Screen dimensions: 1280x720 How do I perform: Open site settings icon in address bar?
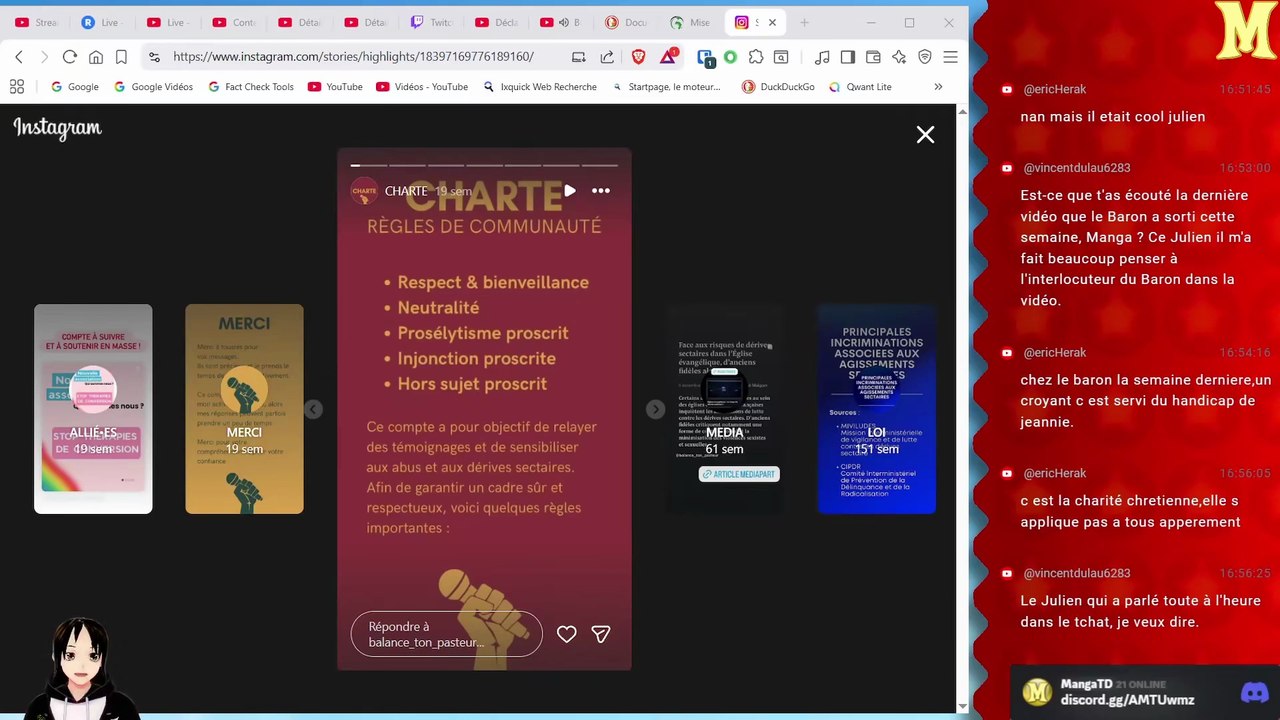pos(154,57)
